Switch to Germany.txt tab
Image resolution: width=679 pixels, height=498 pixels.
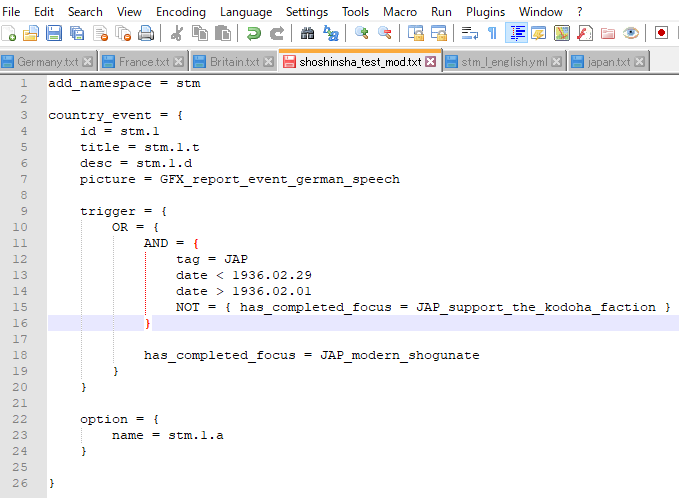47,62
